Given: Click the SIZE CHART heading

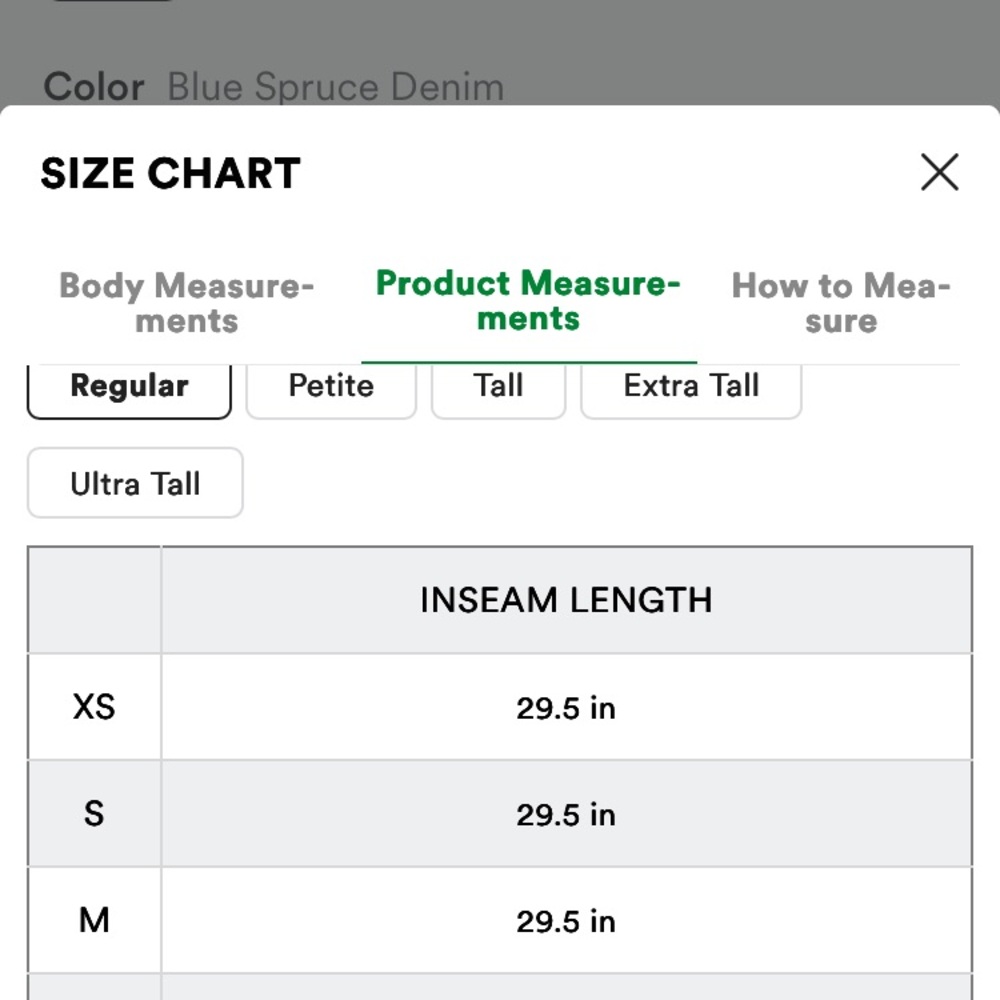Looking at the screenshot, I should 170,174.
